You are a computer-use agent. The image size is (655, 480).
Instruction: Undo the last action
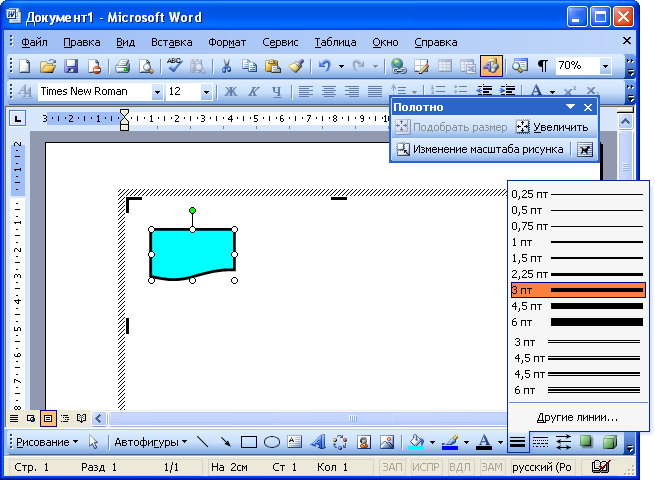pos(325,66)
